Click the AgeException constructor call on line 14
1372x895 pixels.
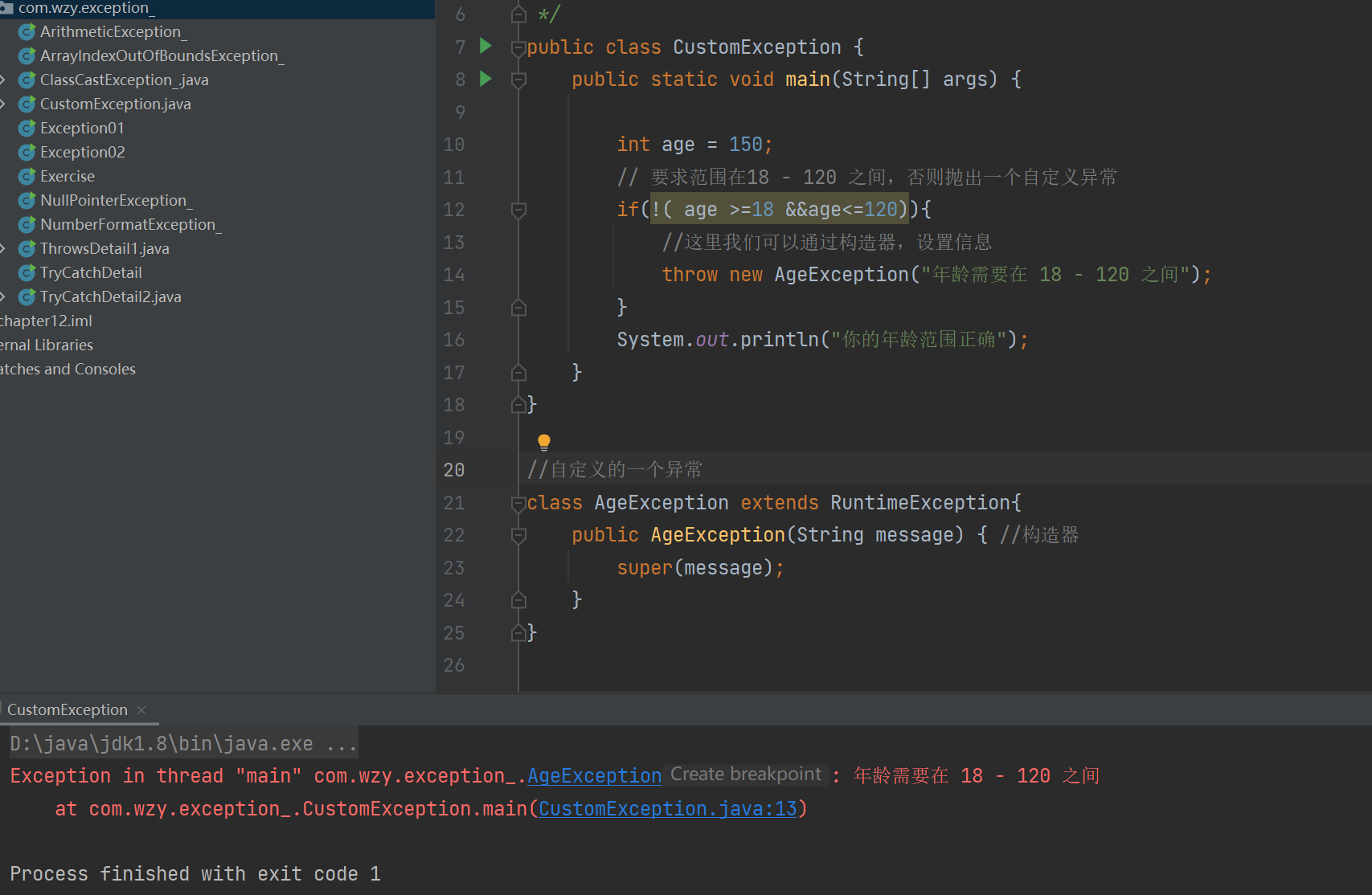(x=842, y=275)
